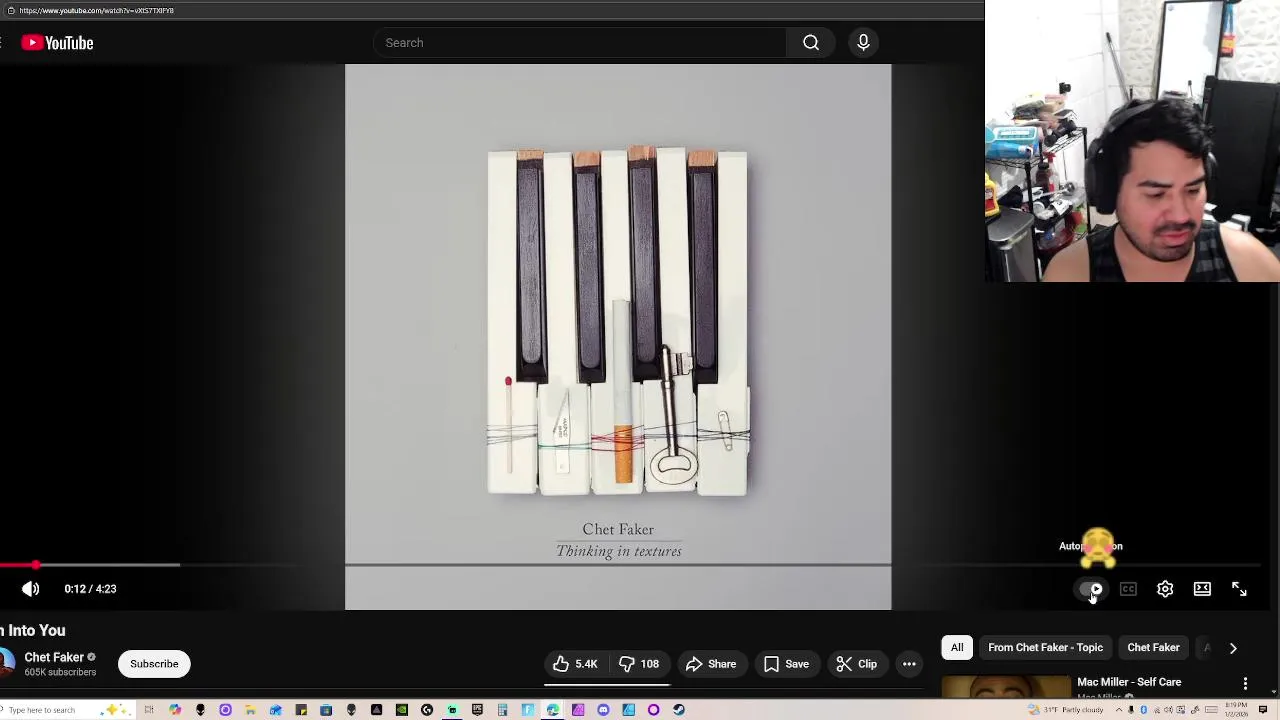Open notification center icon
The width and height of the screenshot is (1280, 720).
pos(1263,710)
